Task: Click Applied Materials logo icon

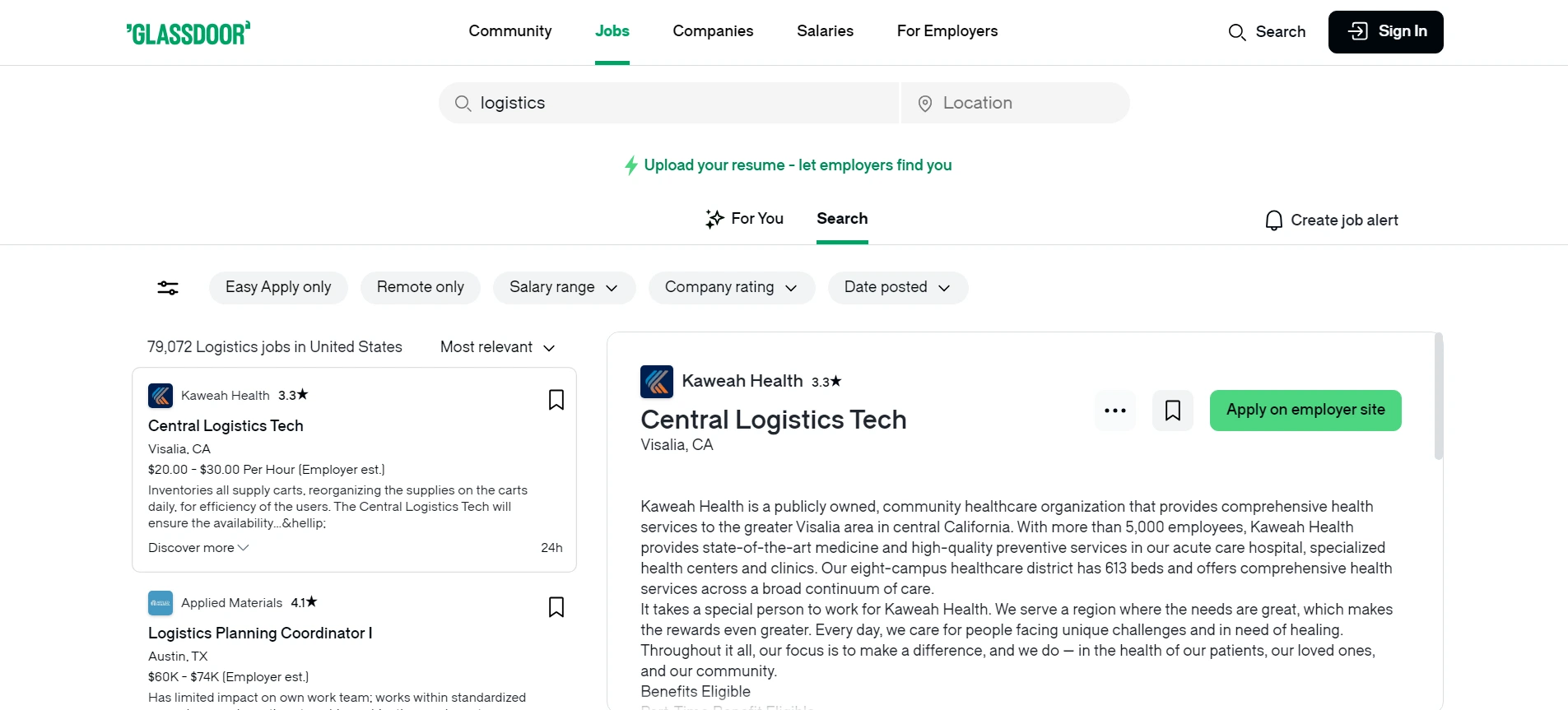Action: pos(161,603)
